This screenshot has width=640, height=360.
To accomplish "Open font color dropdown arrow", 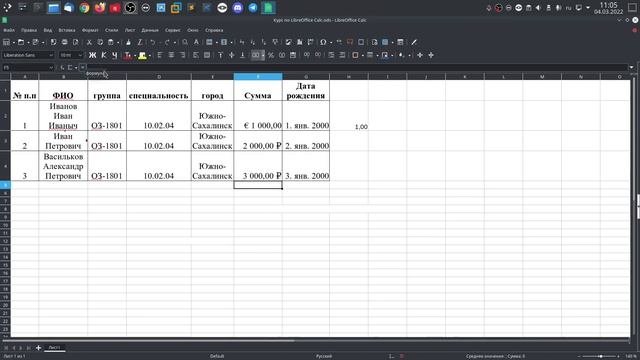I will pos(135,56).
